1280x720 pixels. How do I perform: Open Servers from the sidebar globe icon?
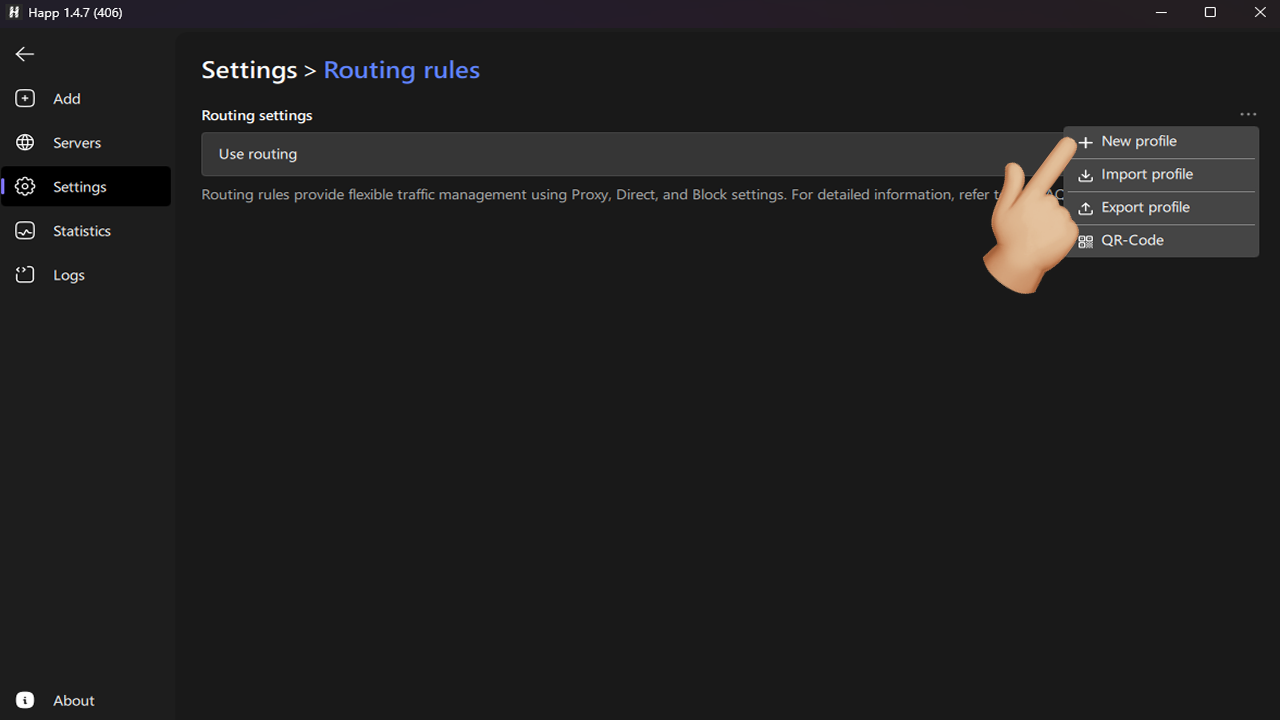[24, 142]
